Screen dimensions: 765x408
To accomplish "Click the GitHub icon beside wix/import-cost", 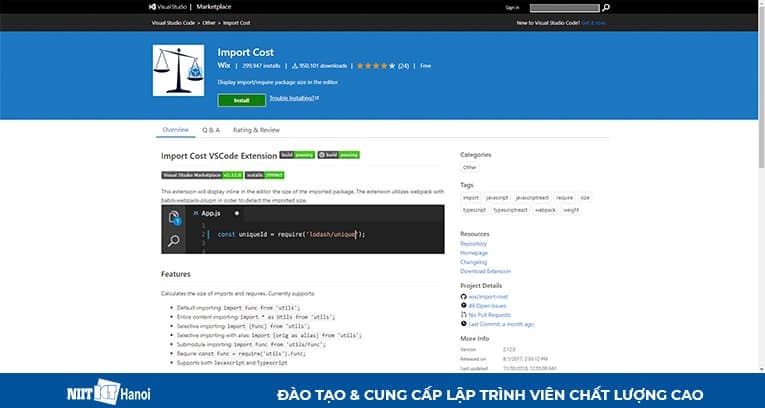I will point(463,297).
